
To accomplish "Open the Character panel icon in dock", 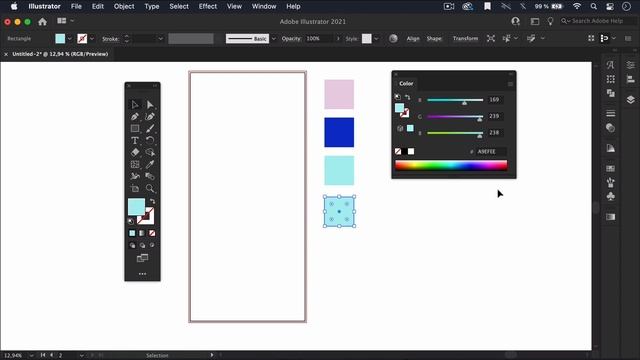I will (x=611, y=64).
